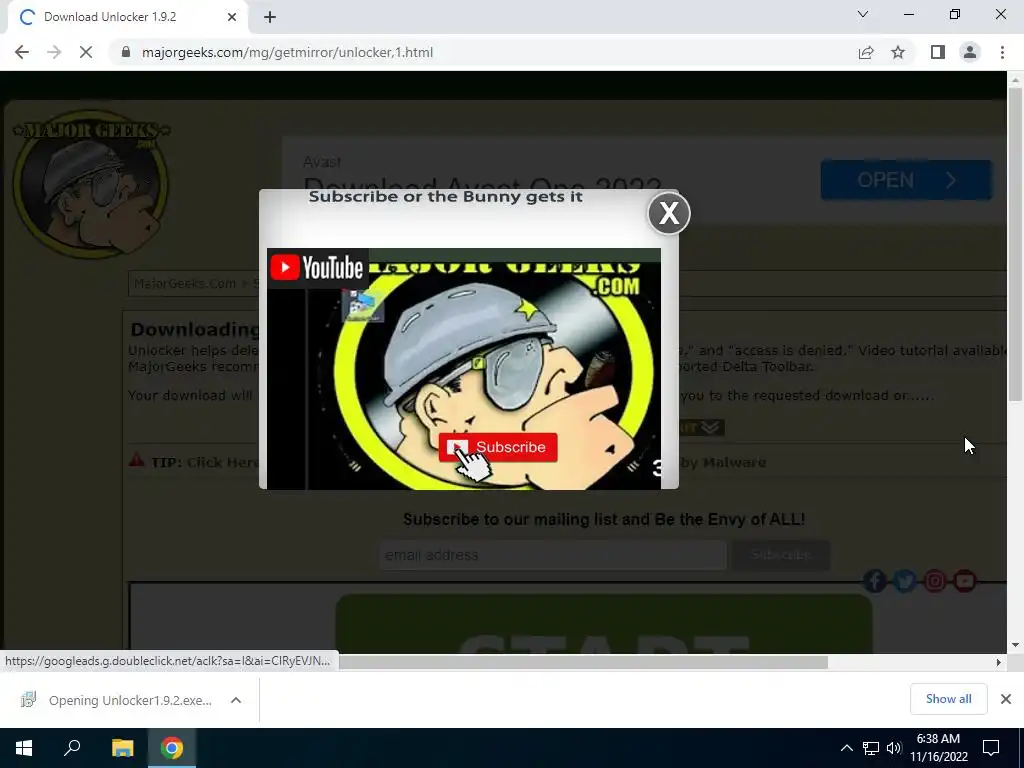
Task: Share this page icon in address bar
Action: click(x=866, y=52)
